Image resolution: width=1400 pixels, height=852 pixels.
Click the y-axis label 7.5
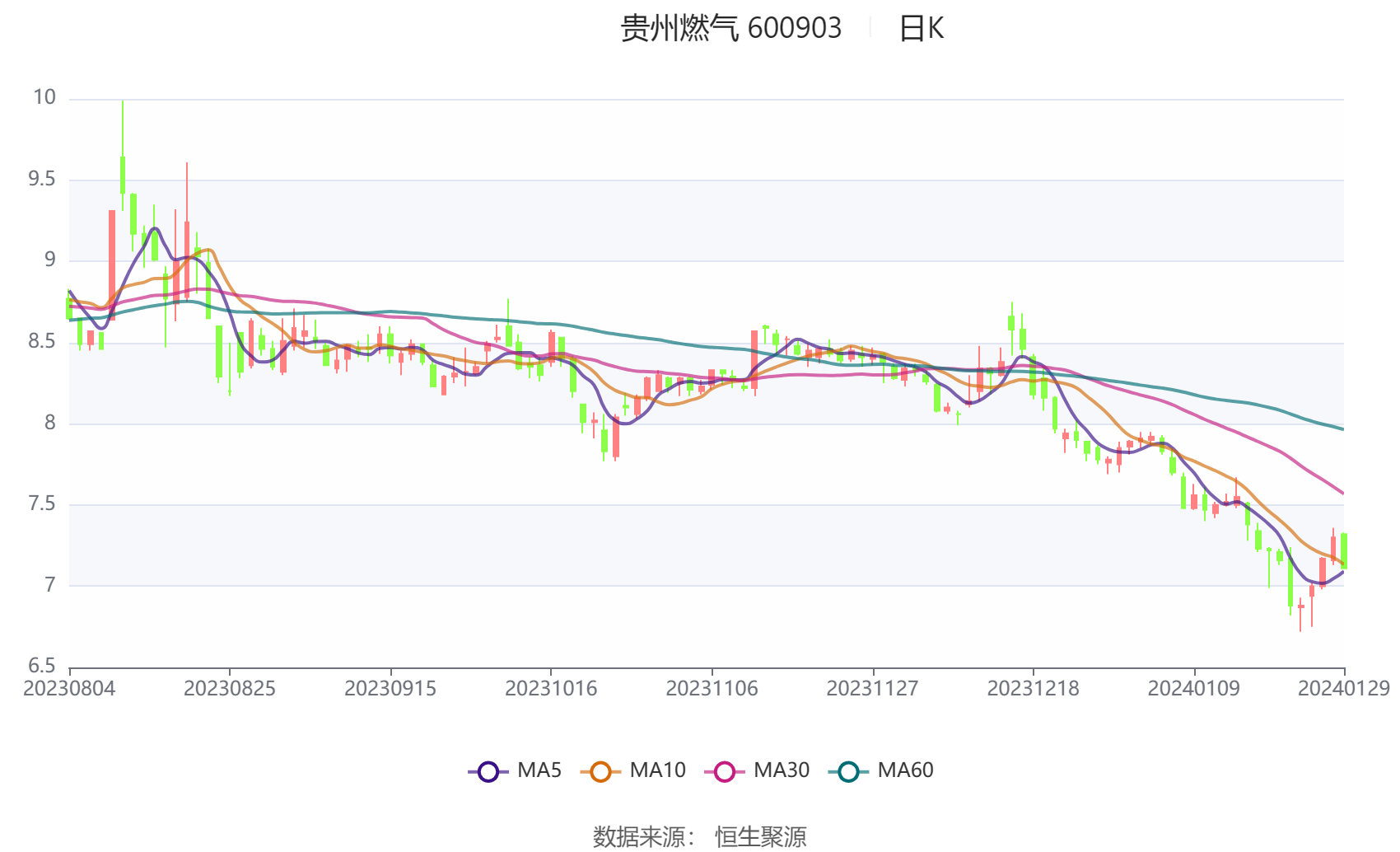(42, 503)
